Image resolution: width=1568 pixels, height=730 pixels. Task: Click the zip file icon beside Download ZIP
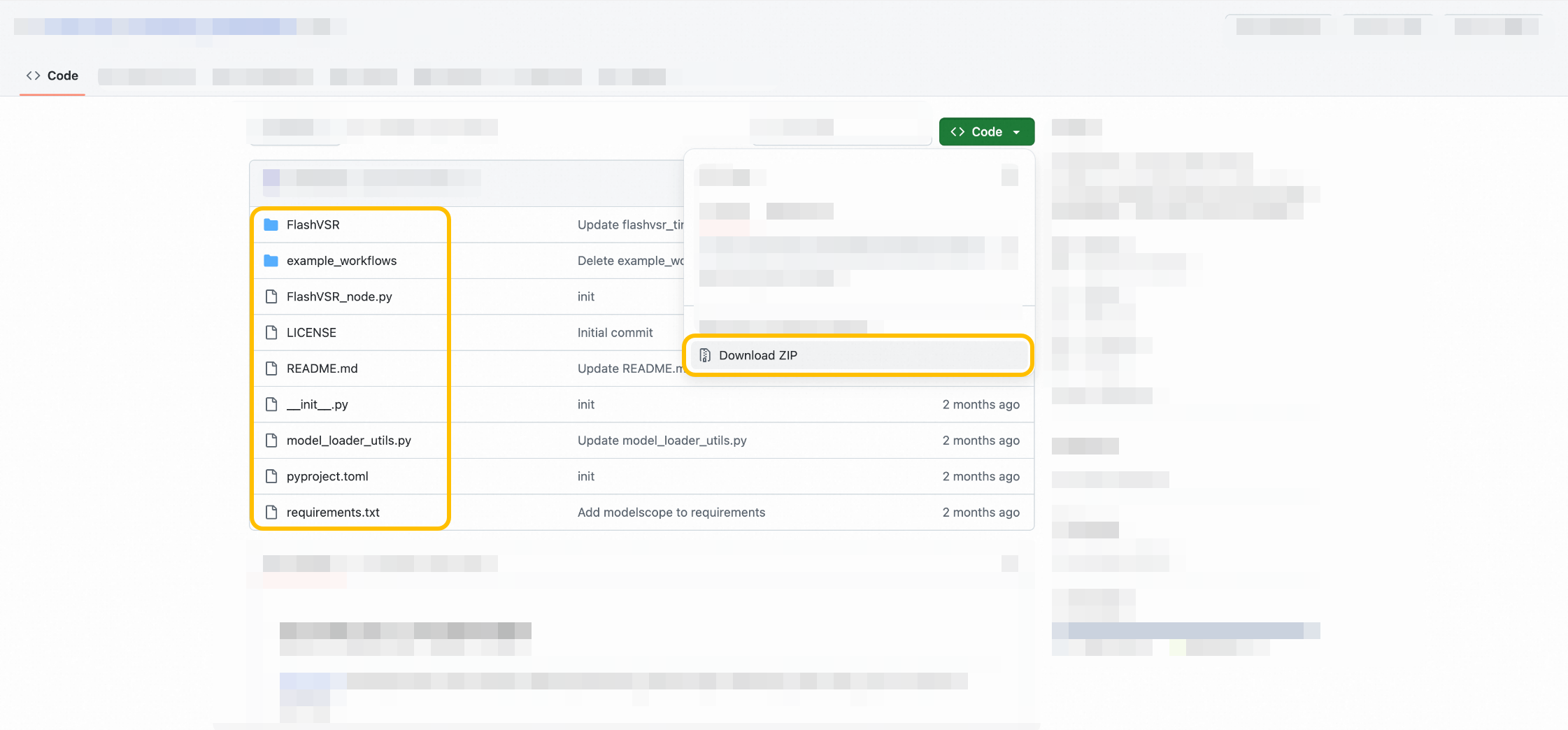pos(705,355)
